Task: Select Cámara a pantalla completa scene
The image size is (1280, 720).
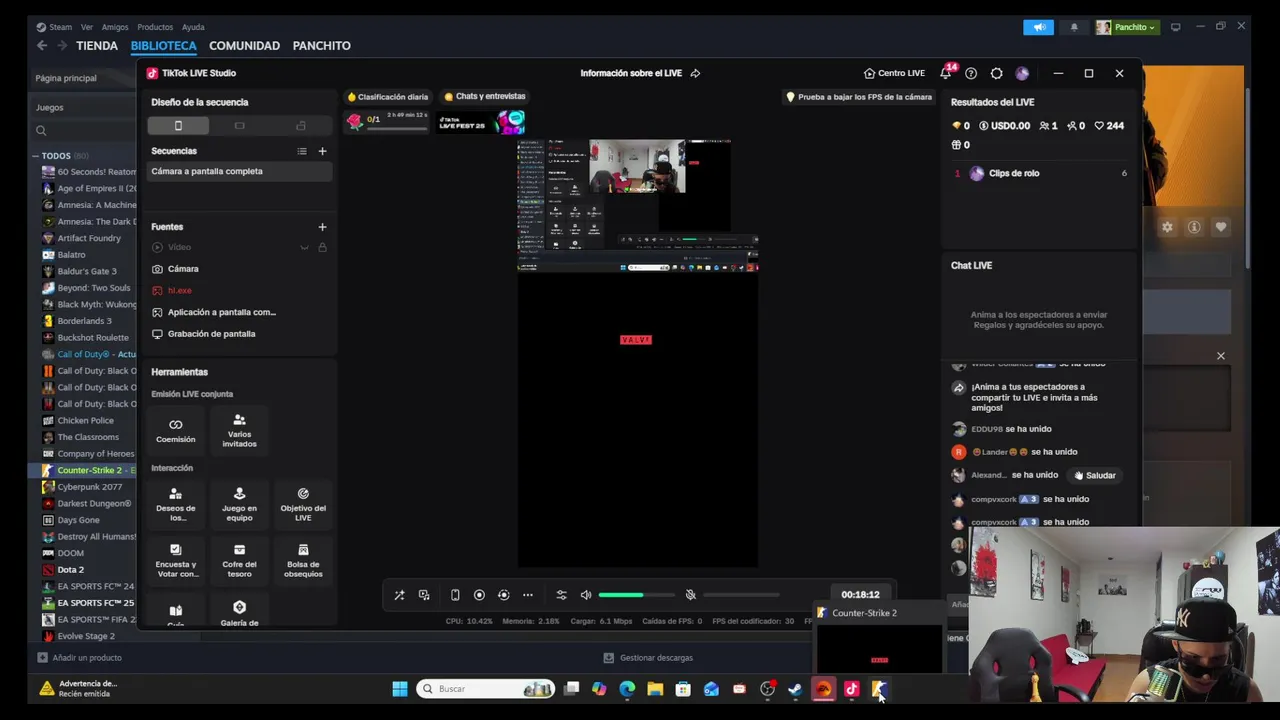Action: click(239, 171)
